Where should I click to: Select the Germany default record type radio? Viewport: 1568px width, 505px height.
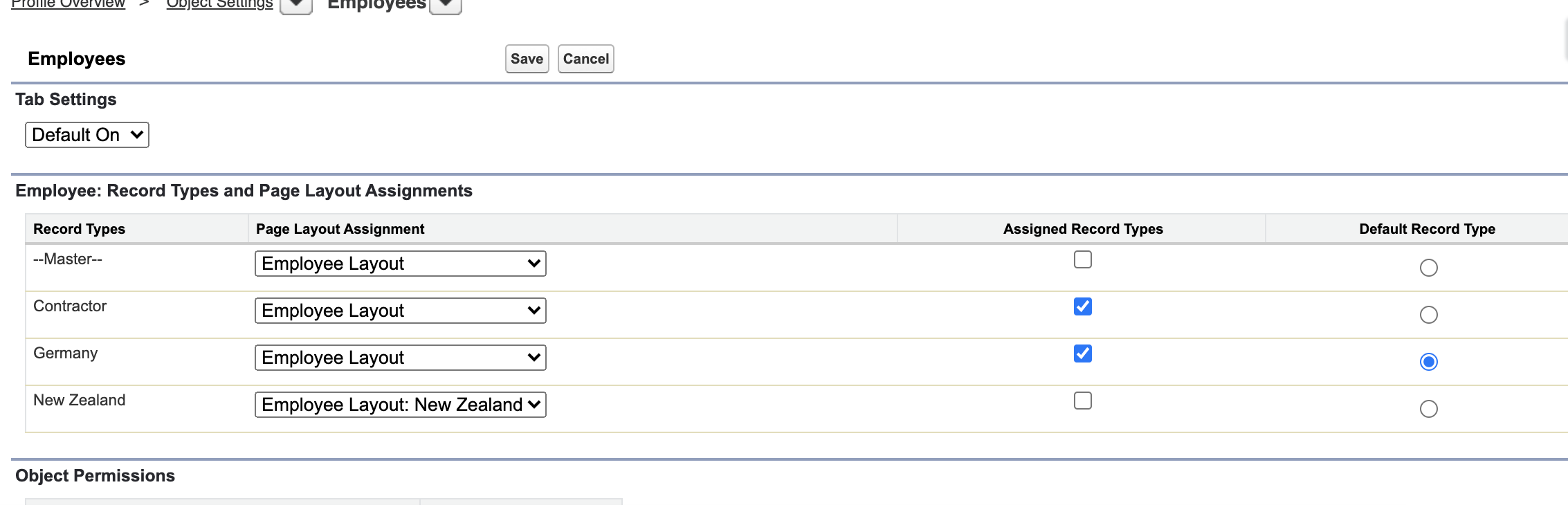click(1428, 362)
